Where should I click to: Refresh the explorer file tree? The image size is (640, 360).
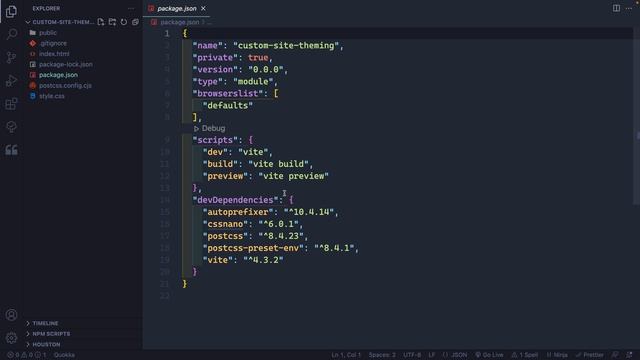tap(124, 22)
